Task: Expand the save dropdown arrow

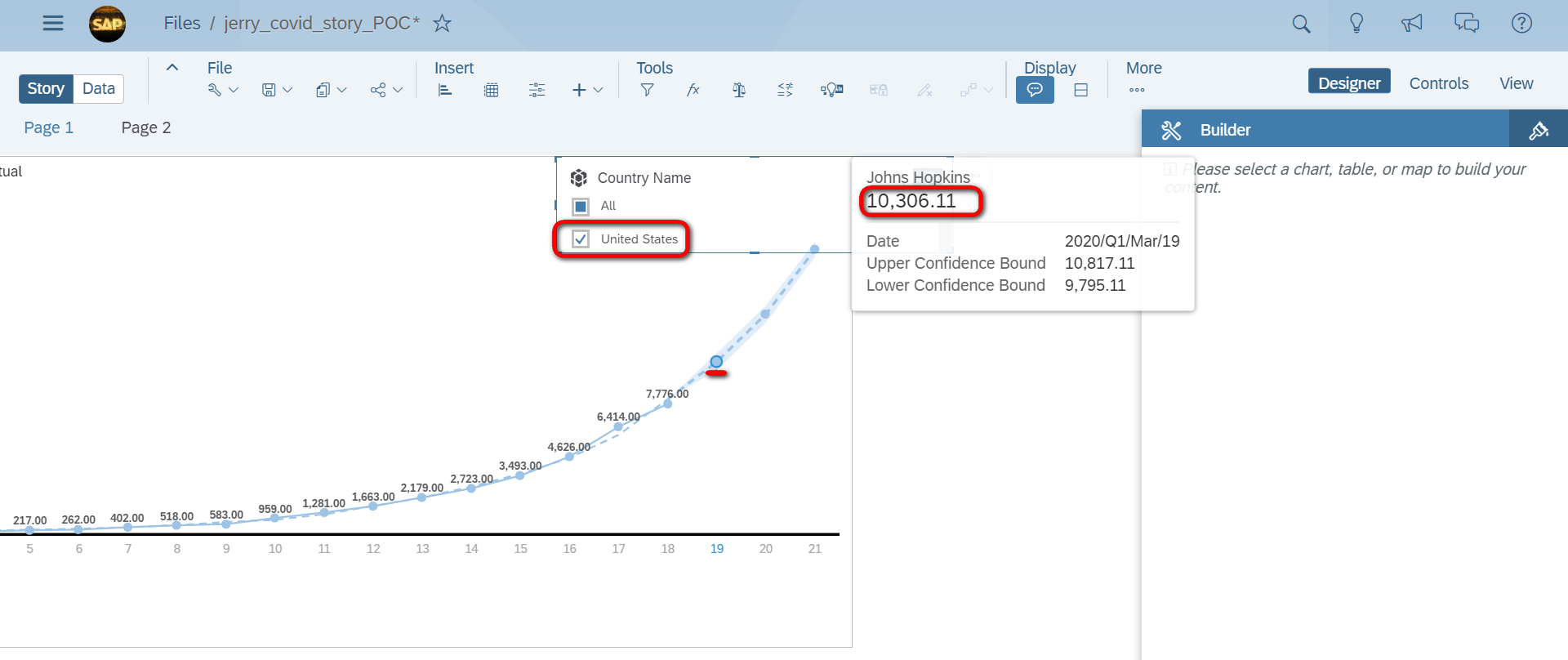Action: tap(287, 90)
